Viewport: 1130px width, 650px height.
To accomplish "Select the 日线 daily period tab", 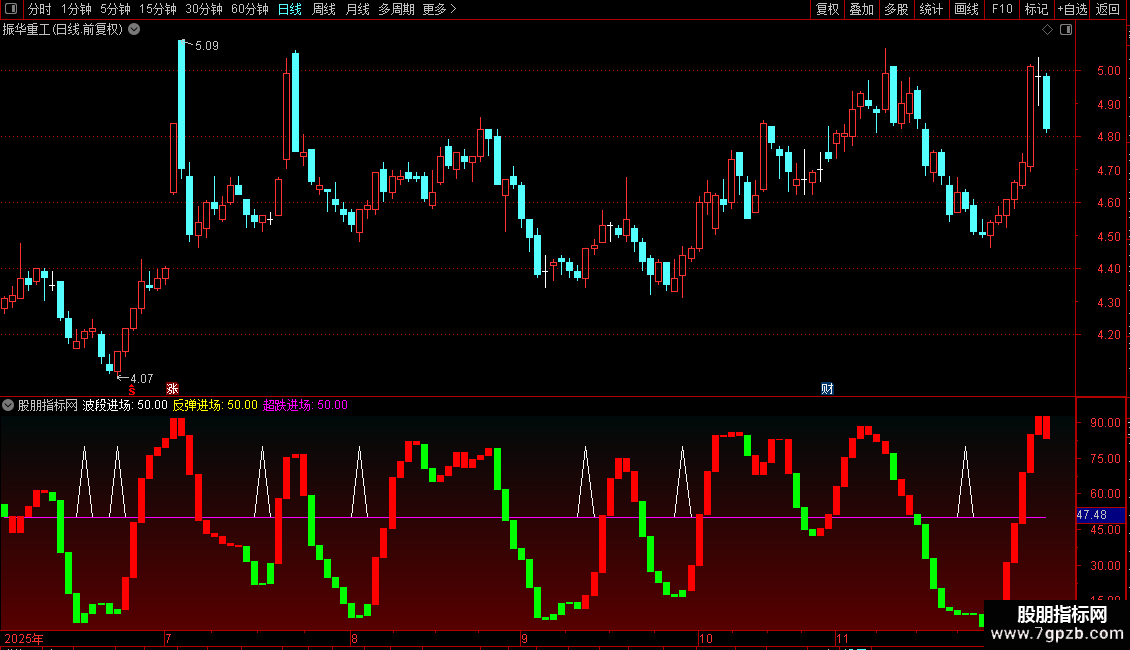I will pyautogui.click(x=290, y=9).
